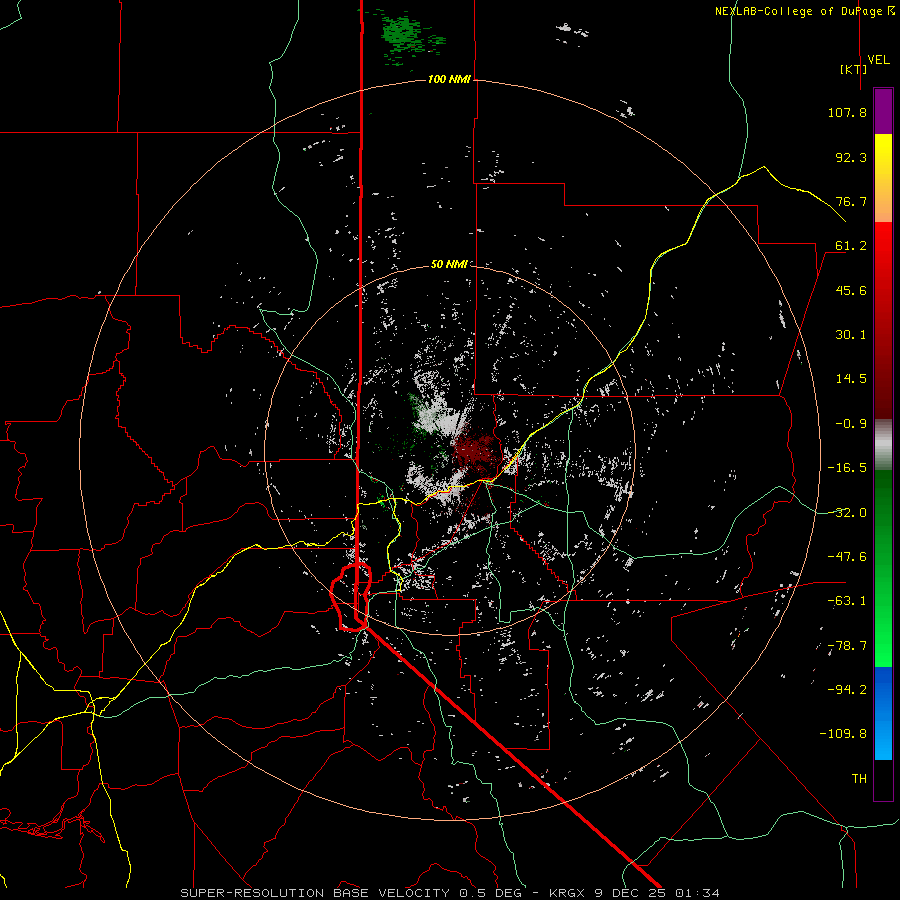Click the 50 NMI range ring label
900x900 pixels.
449,265
